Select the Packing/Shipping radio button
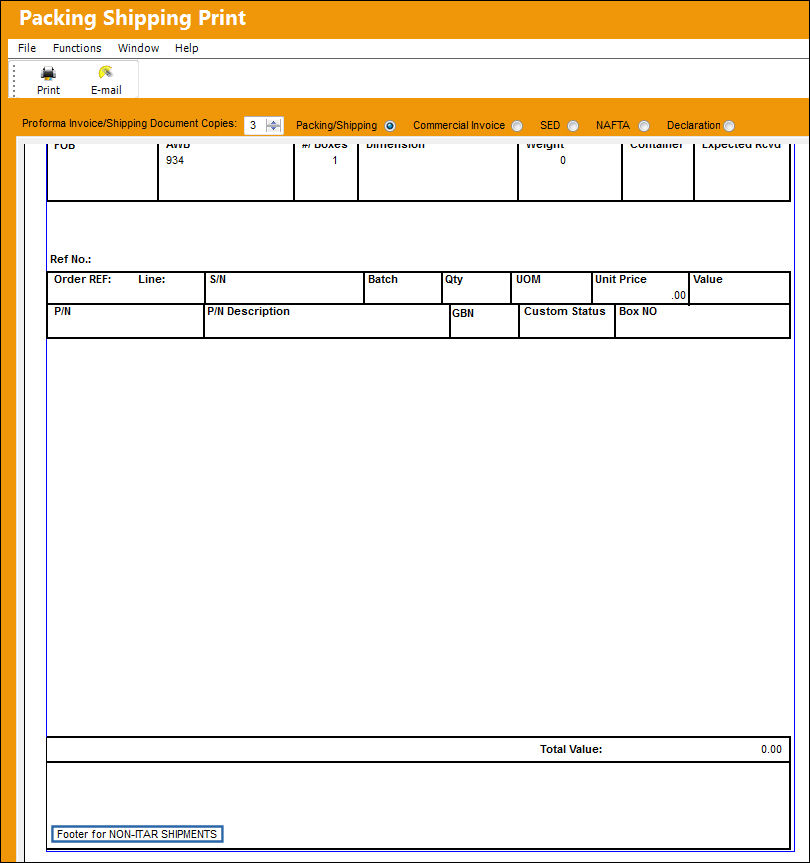This screenshot has width=810, height=863. point(390,126)
